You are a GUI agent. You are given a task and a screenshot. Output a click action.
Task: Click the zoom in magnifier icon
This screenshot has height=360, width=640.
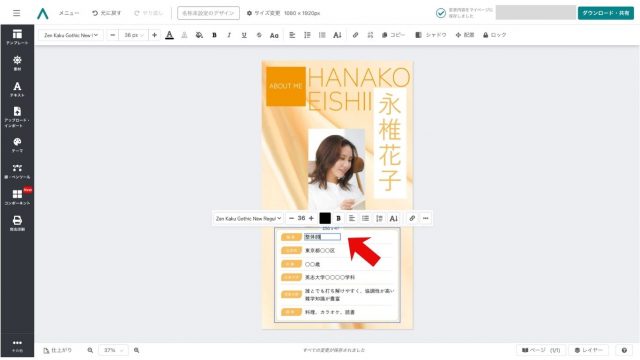click(x=137, y=350)
